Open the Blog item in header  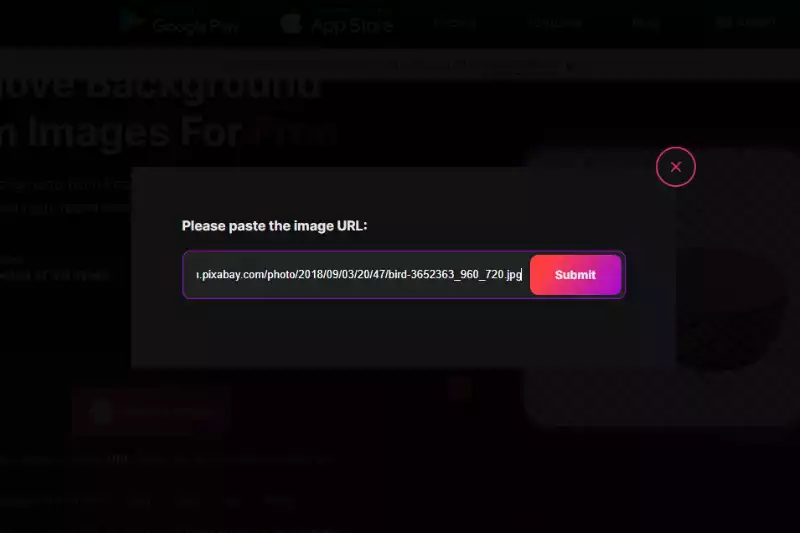point(645,23)
